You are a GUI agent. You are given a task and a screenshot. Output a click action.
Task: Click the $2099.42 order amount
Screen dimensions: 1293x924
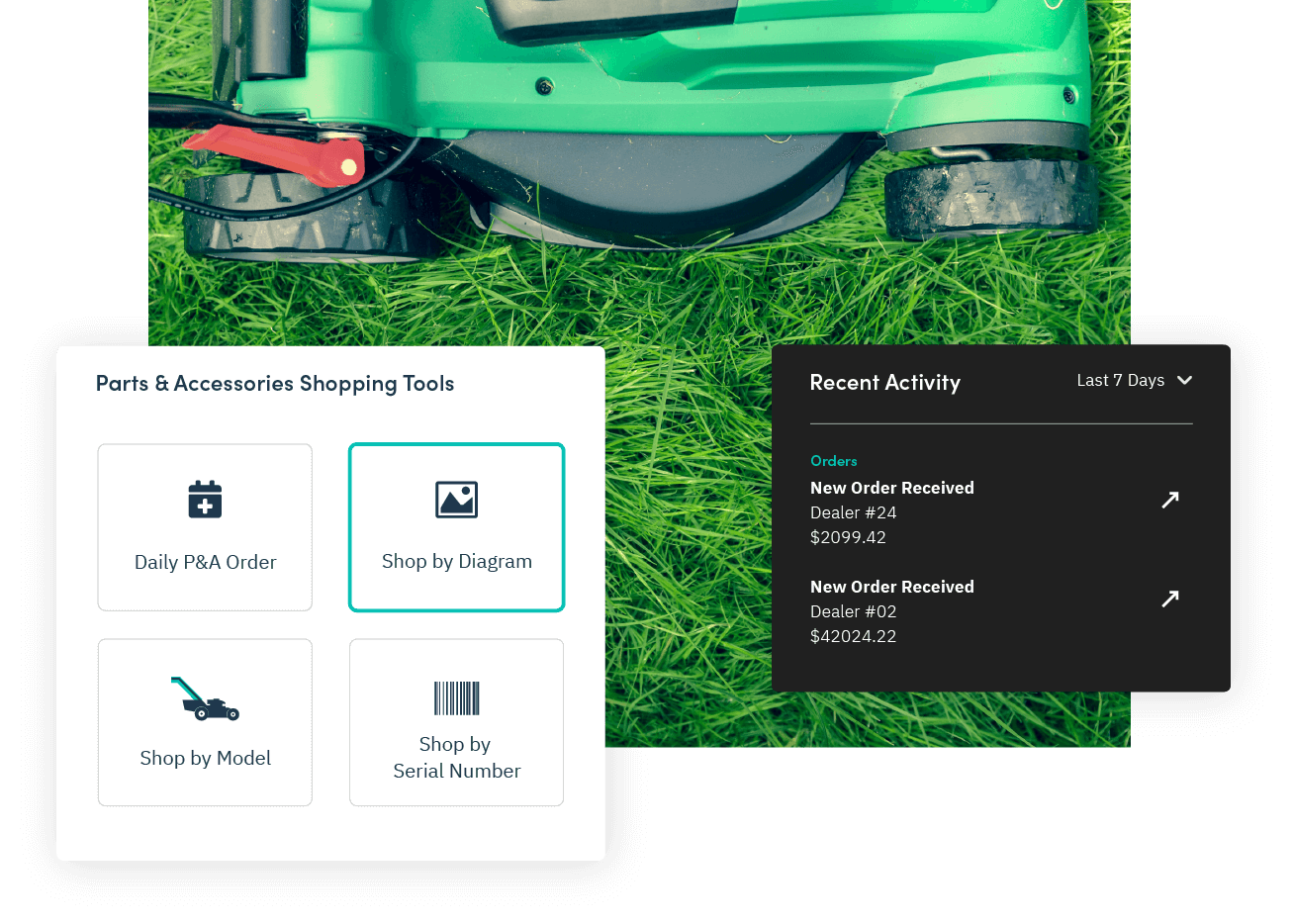(848, 537)
